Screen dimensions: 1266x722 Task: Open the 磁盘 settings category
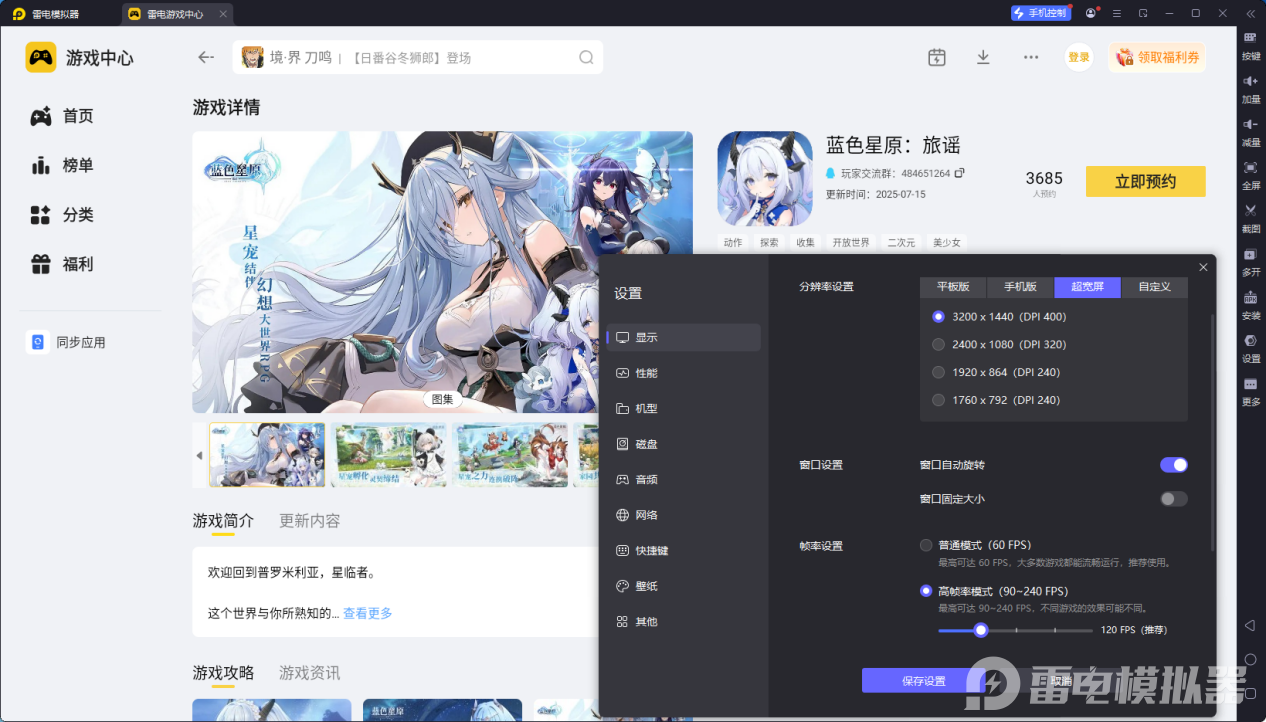click(684, 444)
